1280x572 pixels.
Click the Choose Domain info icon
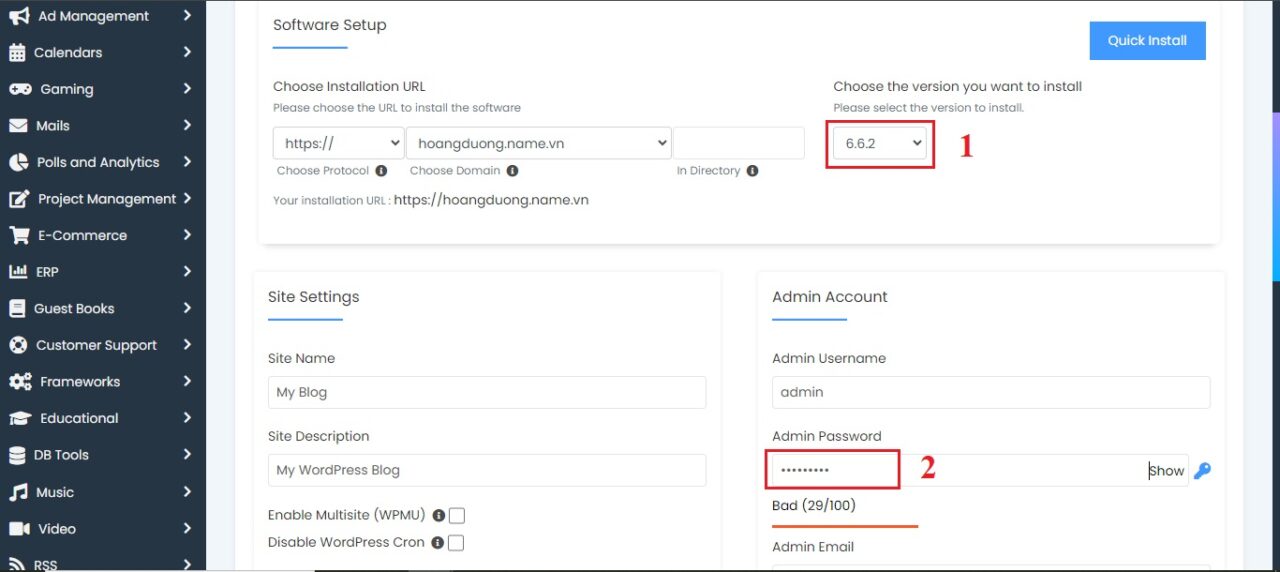[x=512, y=171]
